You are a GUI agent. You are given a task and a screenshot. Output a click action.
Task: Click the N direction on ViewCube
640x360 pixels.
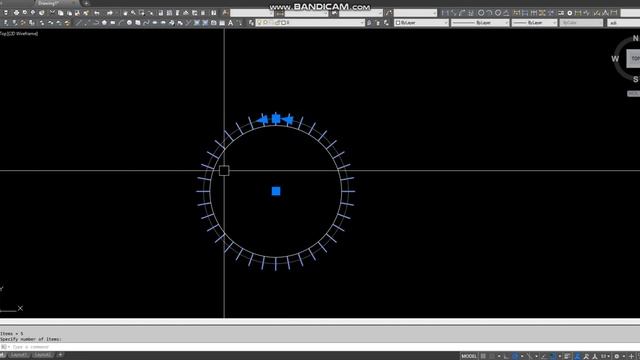tap(636, 38)
